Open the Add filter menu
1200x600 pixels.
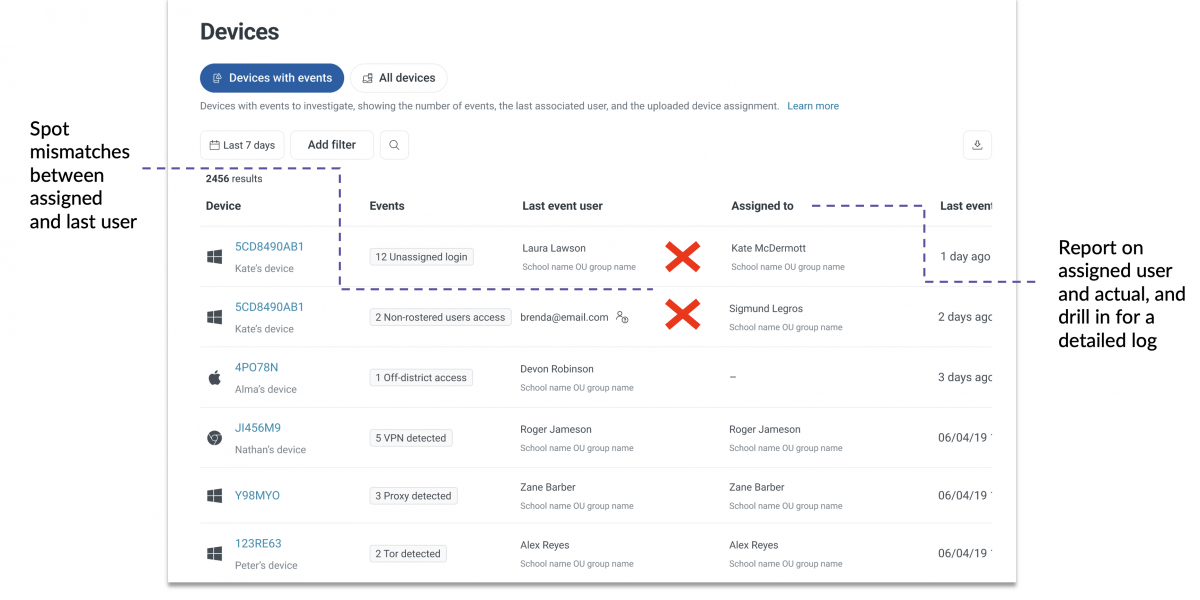332,145
